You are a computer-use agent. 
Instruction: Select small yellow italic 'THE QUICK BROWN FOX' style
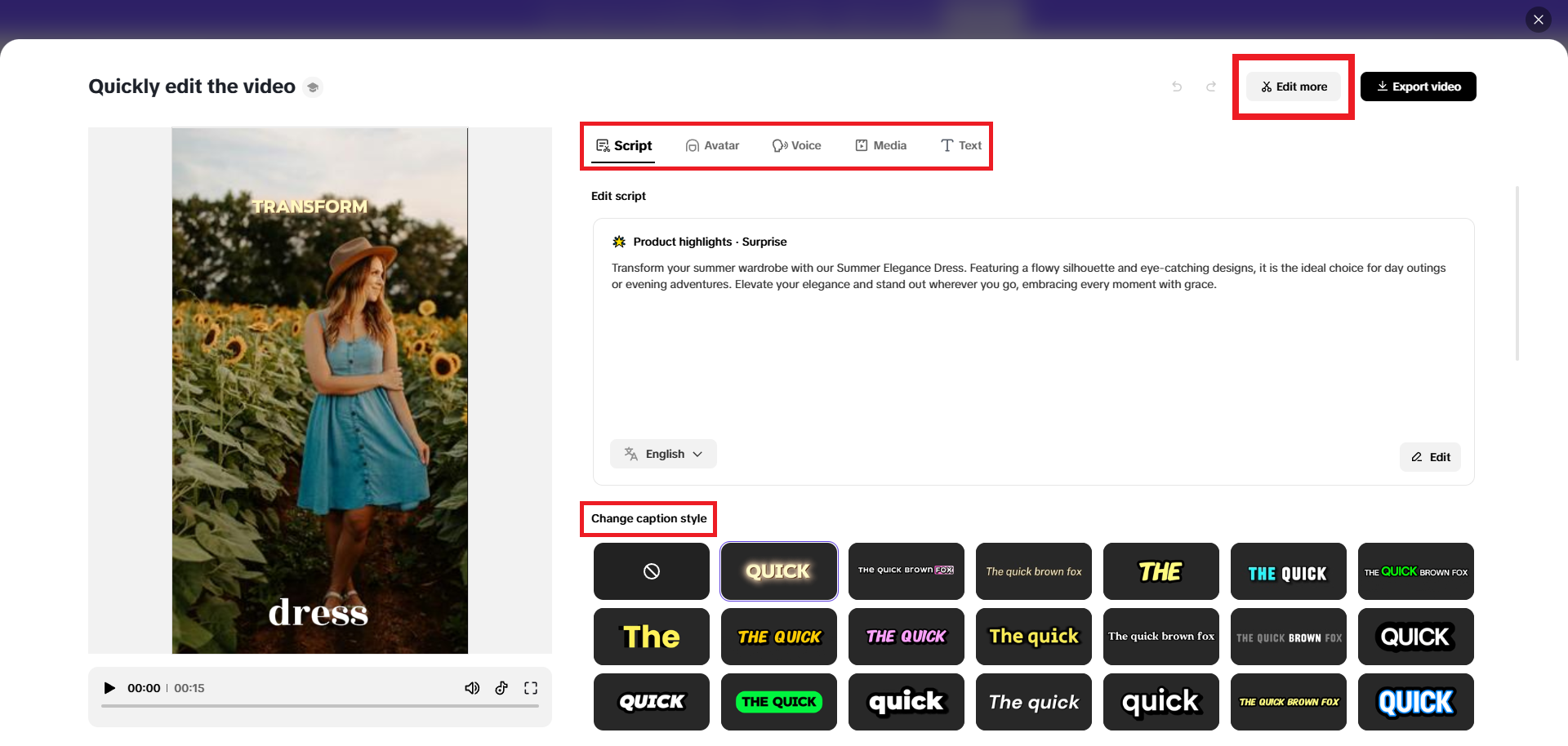tap(1289, 702)
